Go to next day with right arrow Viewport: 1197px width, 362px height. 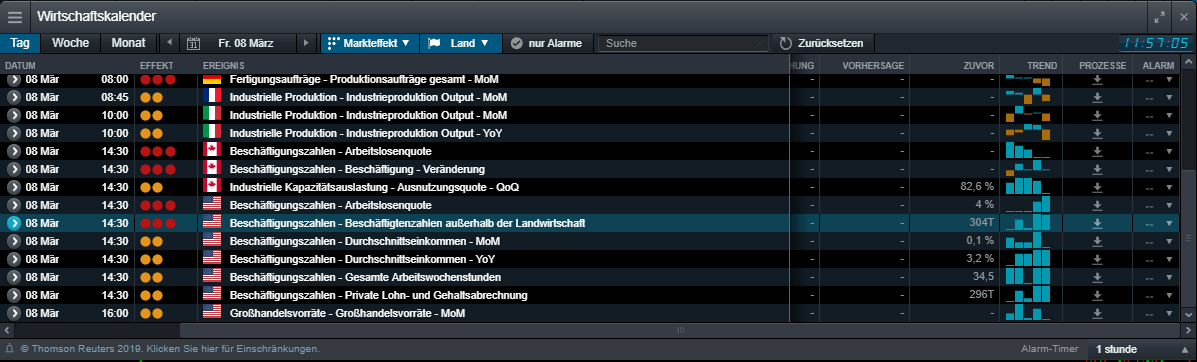pyautogui.click(x=306, y=43)
